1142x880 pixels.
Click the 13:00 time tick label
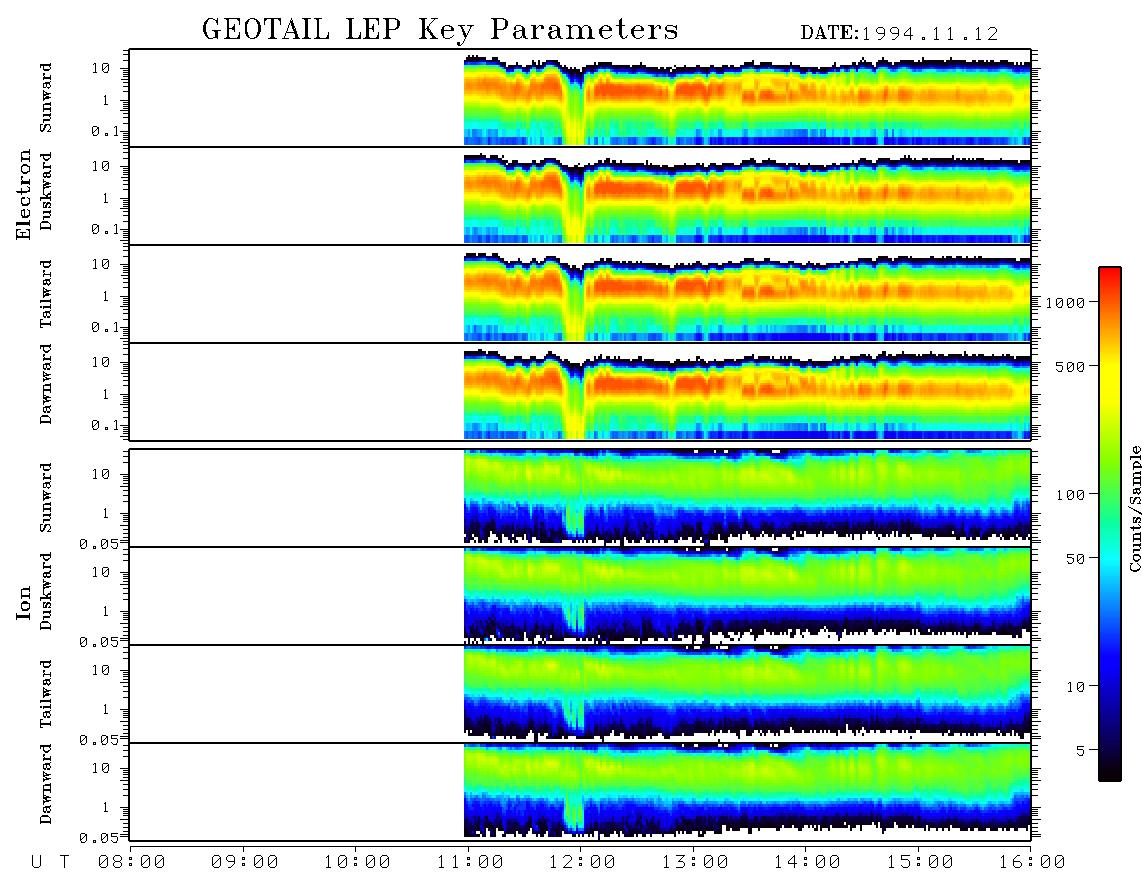695,862
